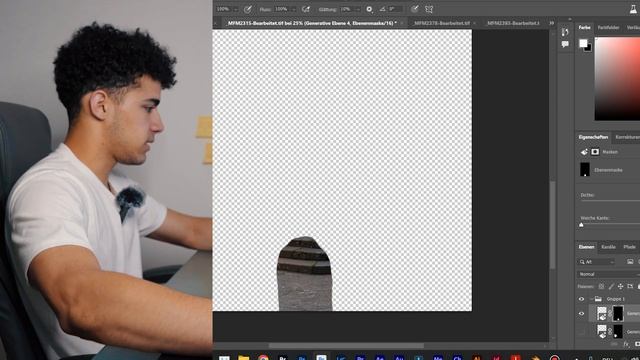This screenshot has height=360, width=640.
Task: Toggle pressure for opacity brush icon
Action: click(248, 9)
